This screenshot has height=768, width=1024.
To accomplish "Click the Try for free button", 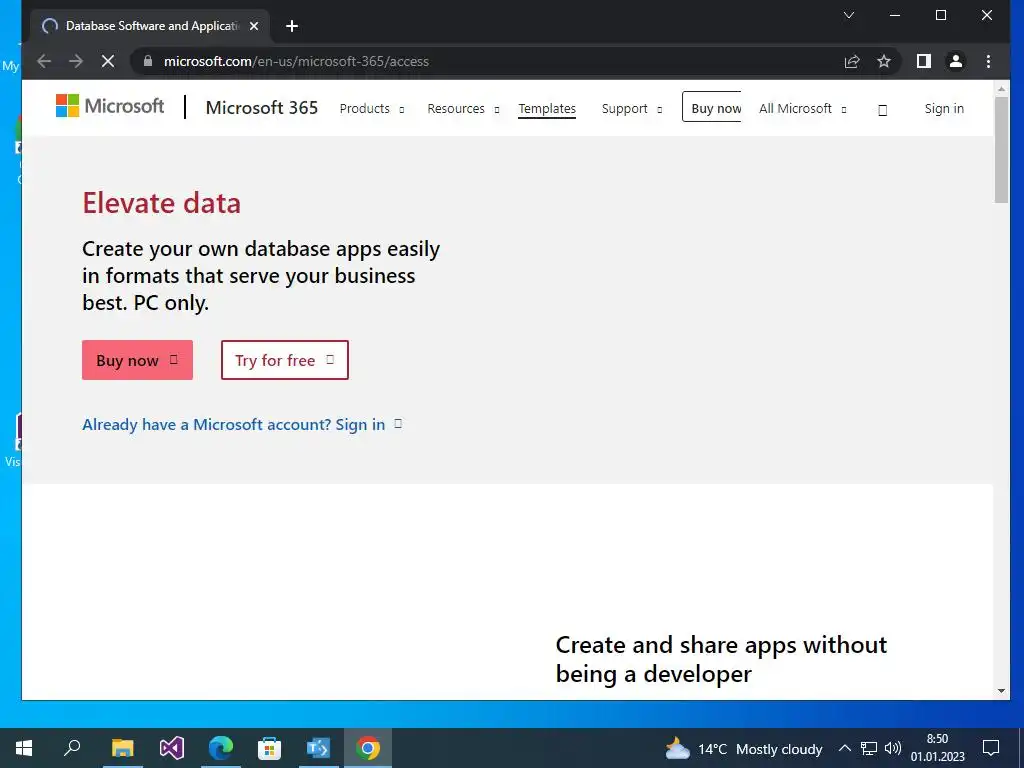I will pos(285,360).
